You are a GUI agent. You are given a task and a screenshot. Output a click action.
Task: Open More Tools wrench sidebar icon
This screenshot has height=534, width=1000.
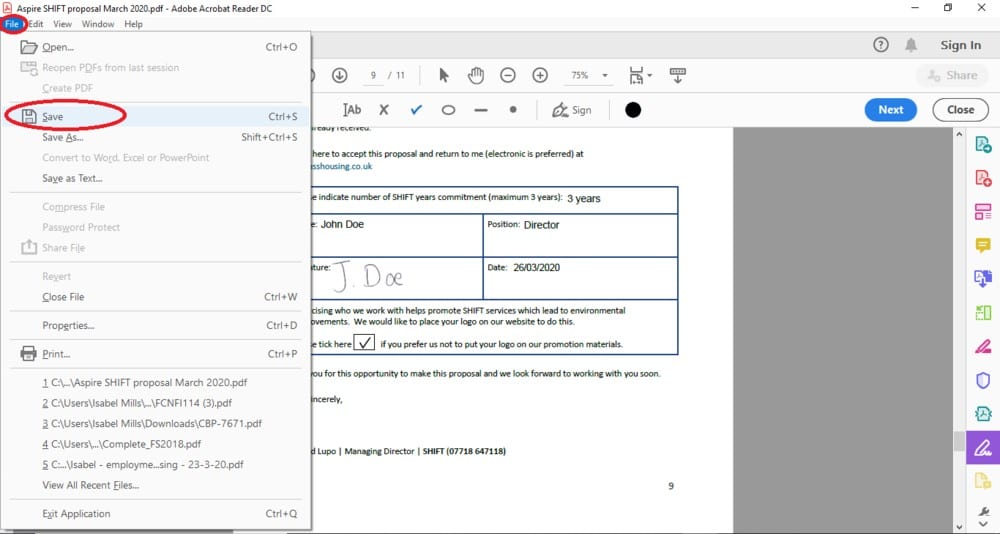pos(983,511)
